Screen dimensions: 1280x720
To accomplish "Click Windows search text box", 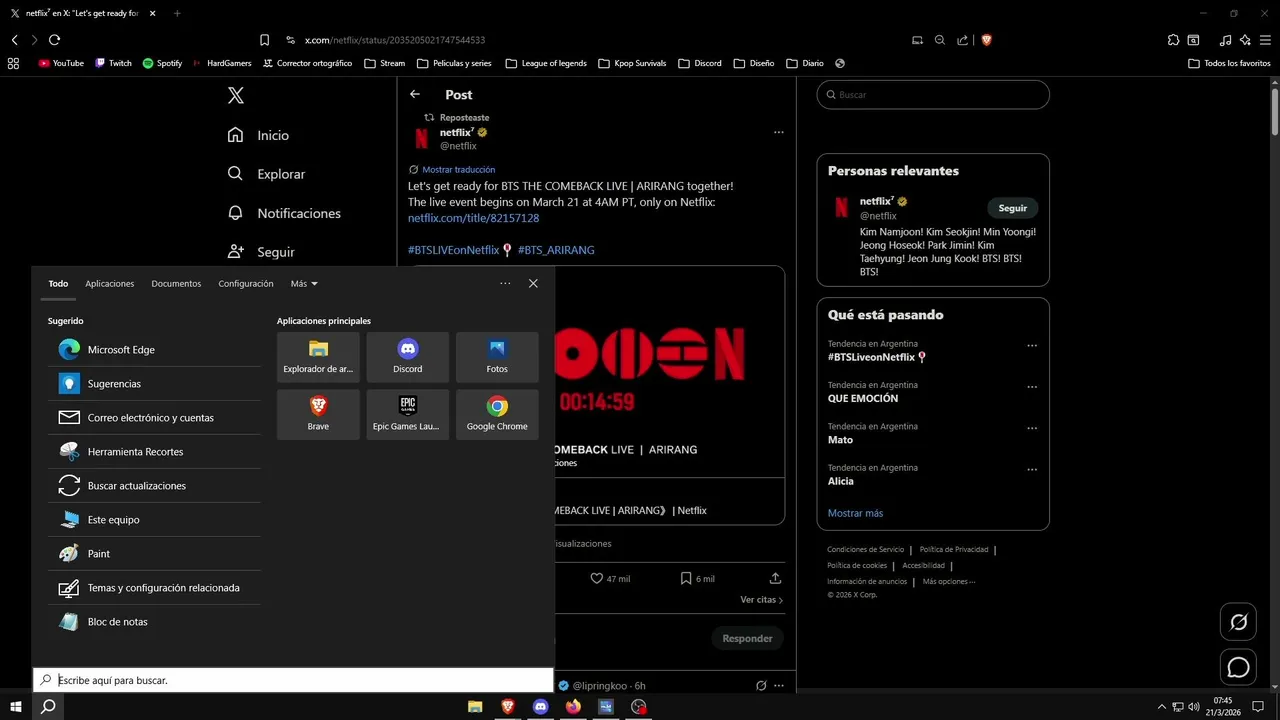I will 293,680.
